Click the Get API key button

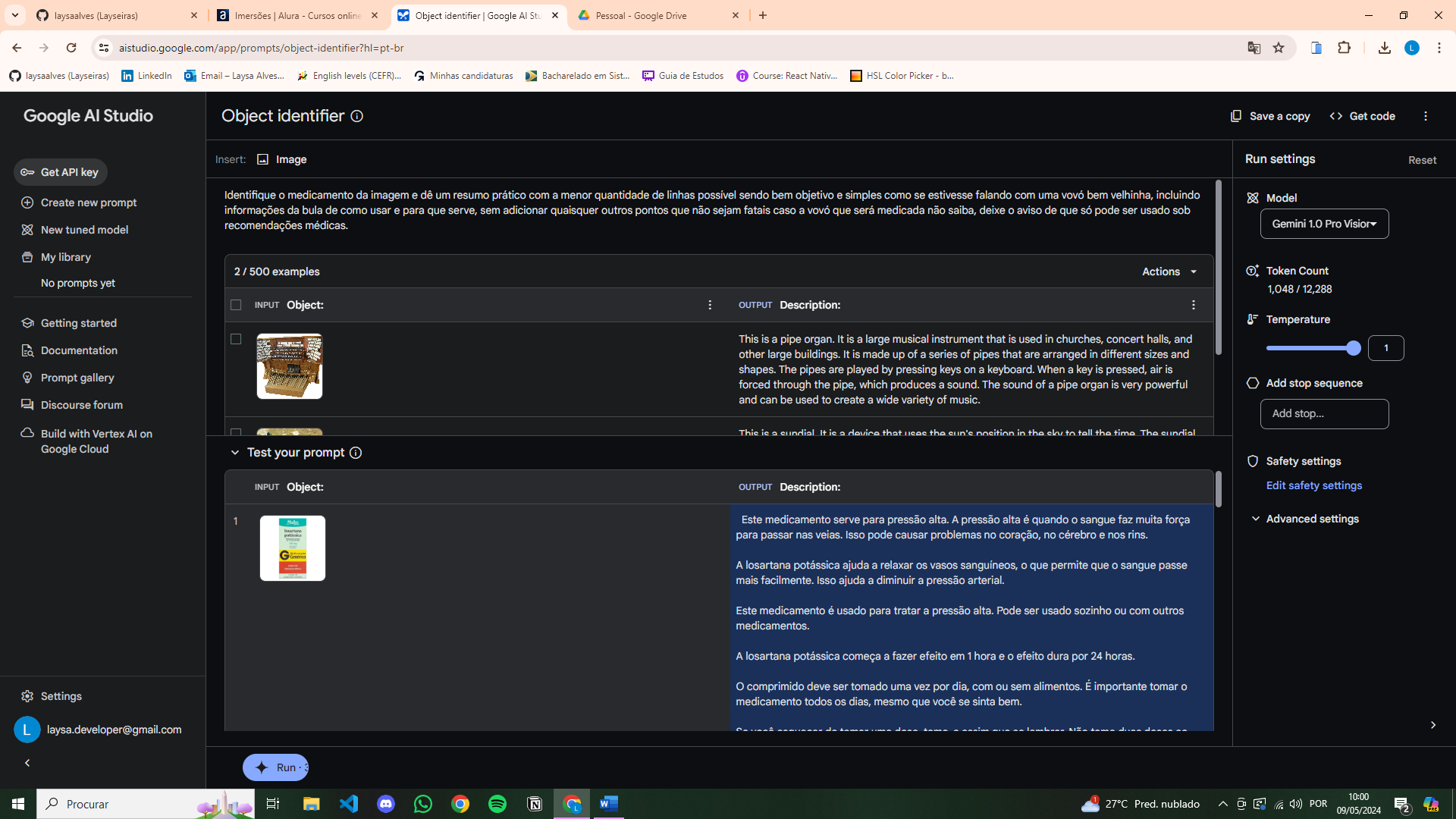click(x=61, y=172)
